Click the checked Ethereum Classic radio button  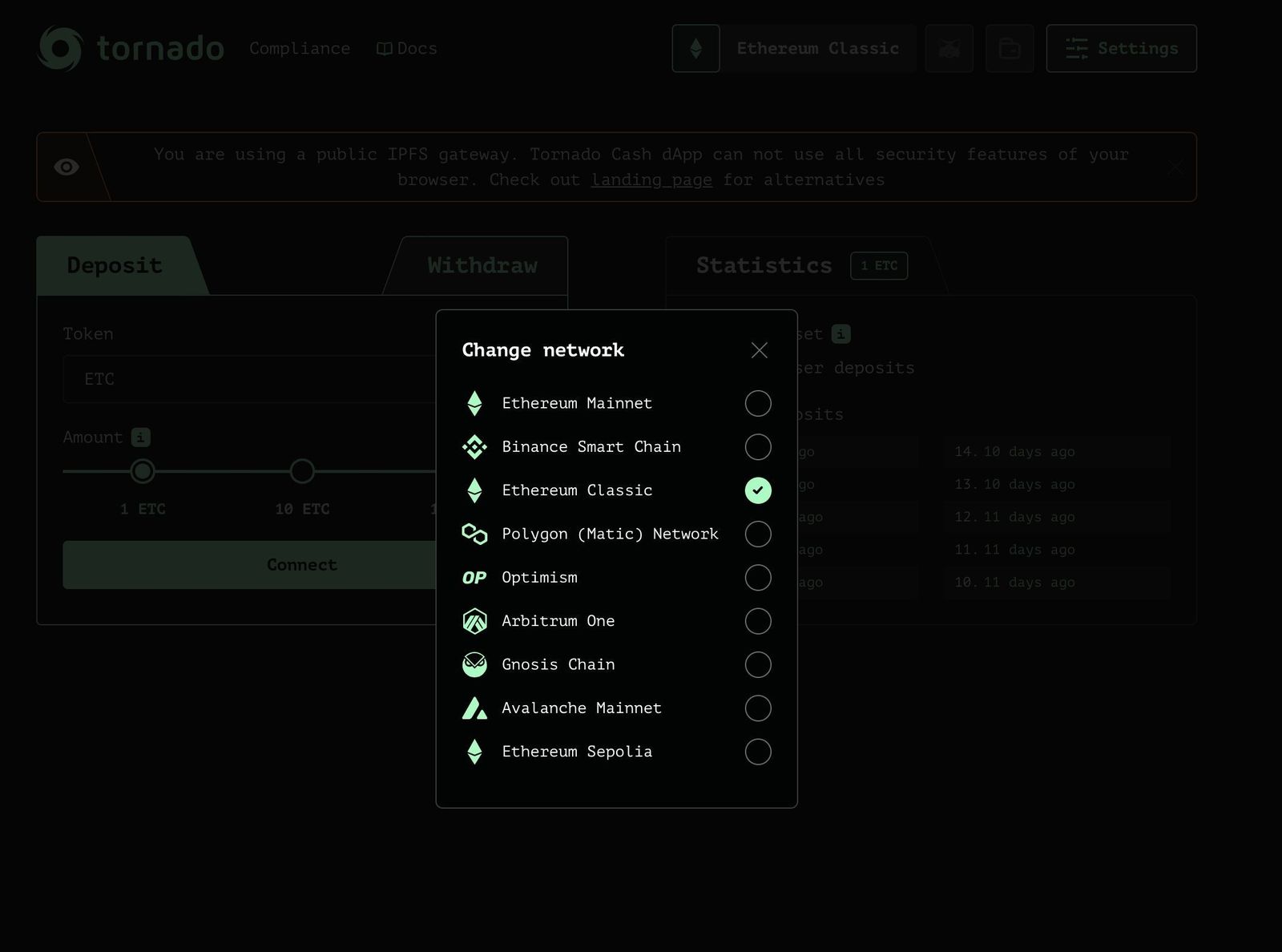(758, 490)
